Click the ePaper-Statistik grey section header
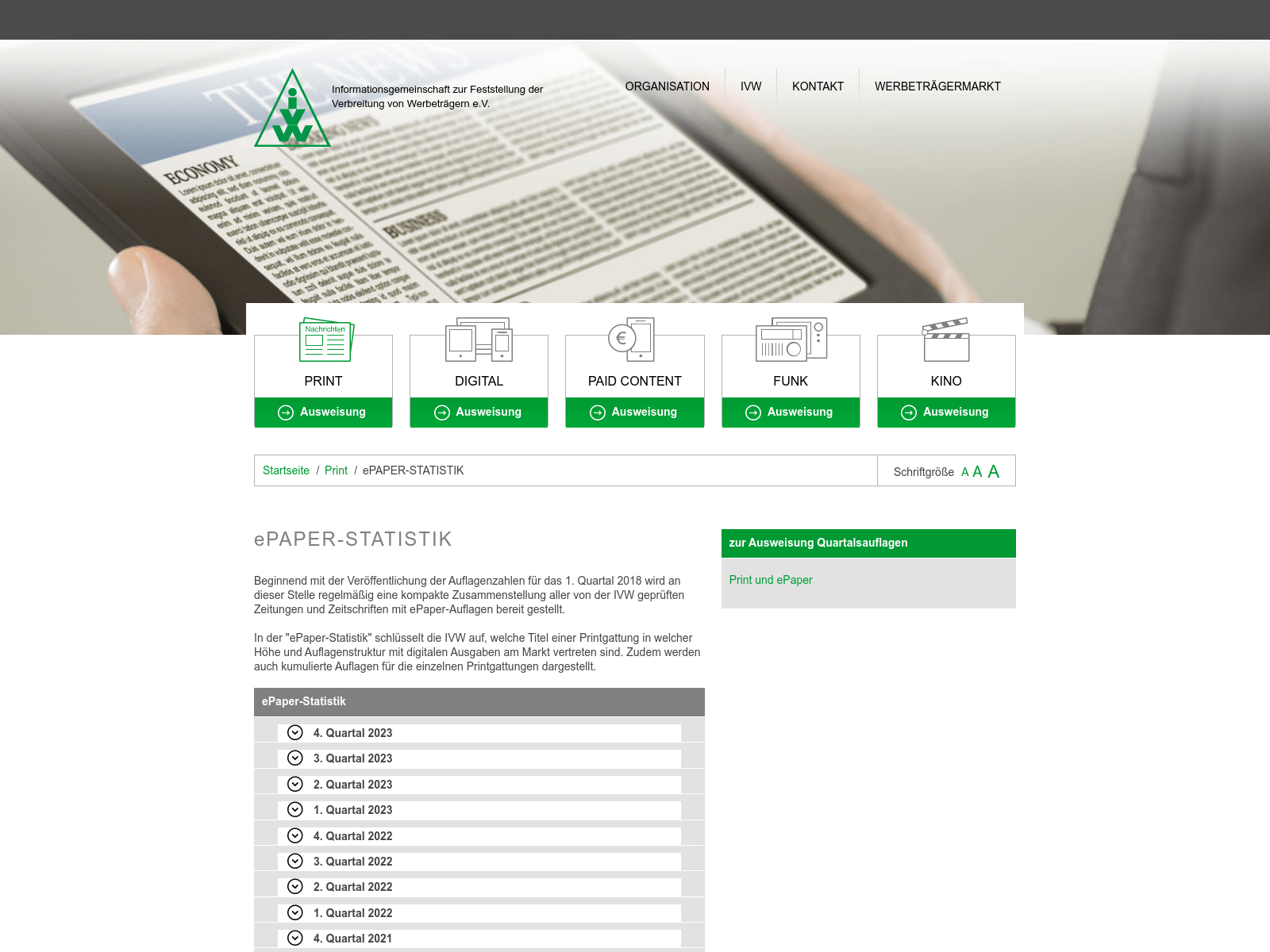The height and width of the screenshot is (952, 1270). coord(479,702)
